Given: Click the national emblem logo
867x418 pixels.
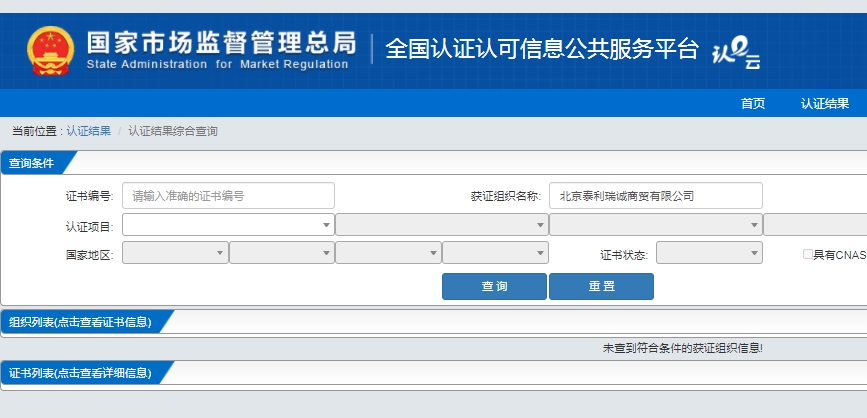Looking at the screenshot, I should click(x=50, y=51).
